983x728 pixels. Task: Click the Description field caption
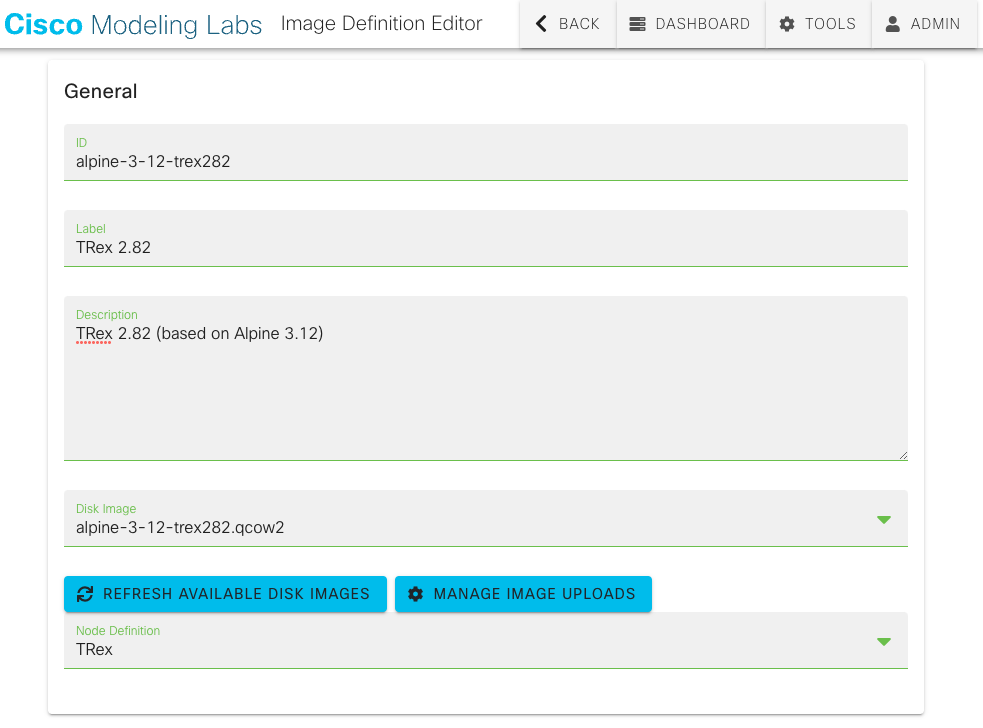[x=107, y=315]
